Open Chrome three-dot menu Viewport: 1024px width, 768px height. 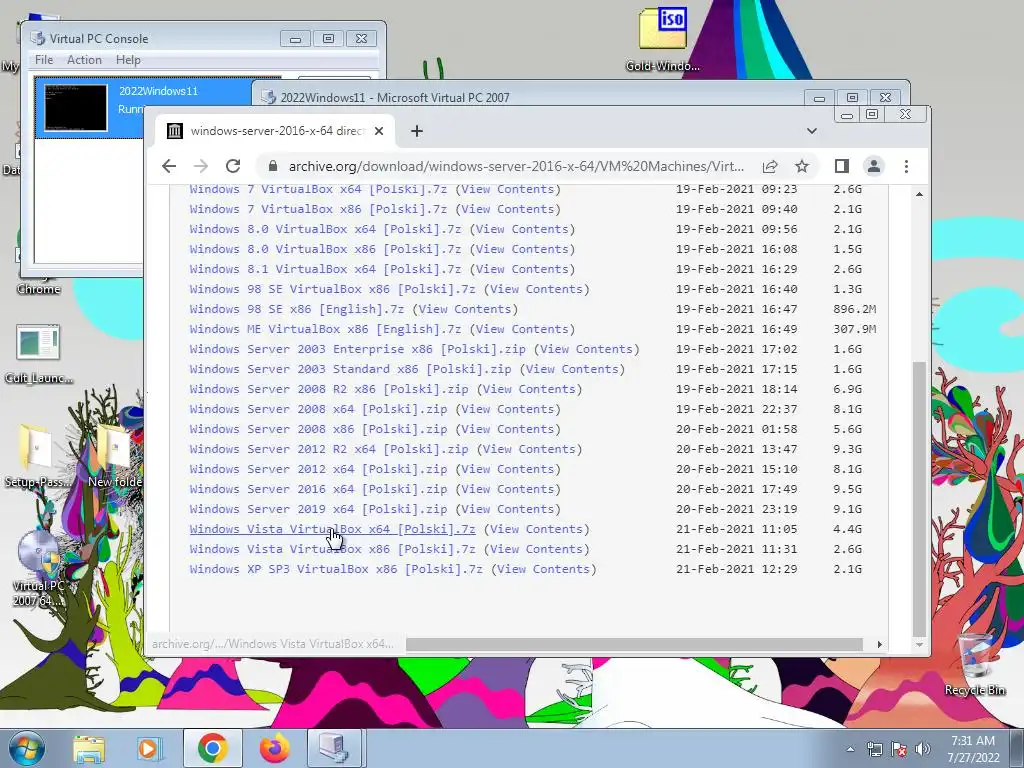[x=906, y=167]
